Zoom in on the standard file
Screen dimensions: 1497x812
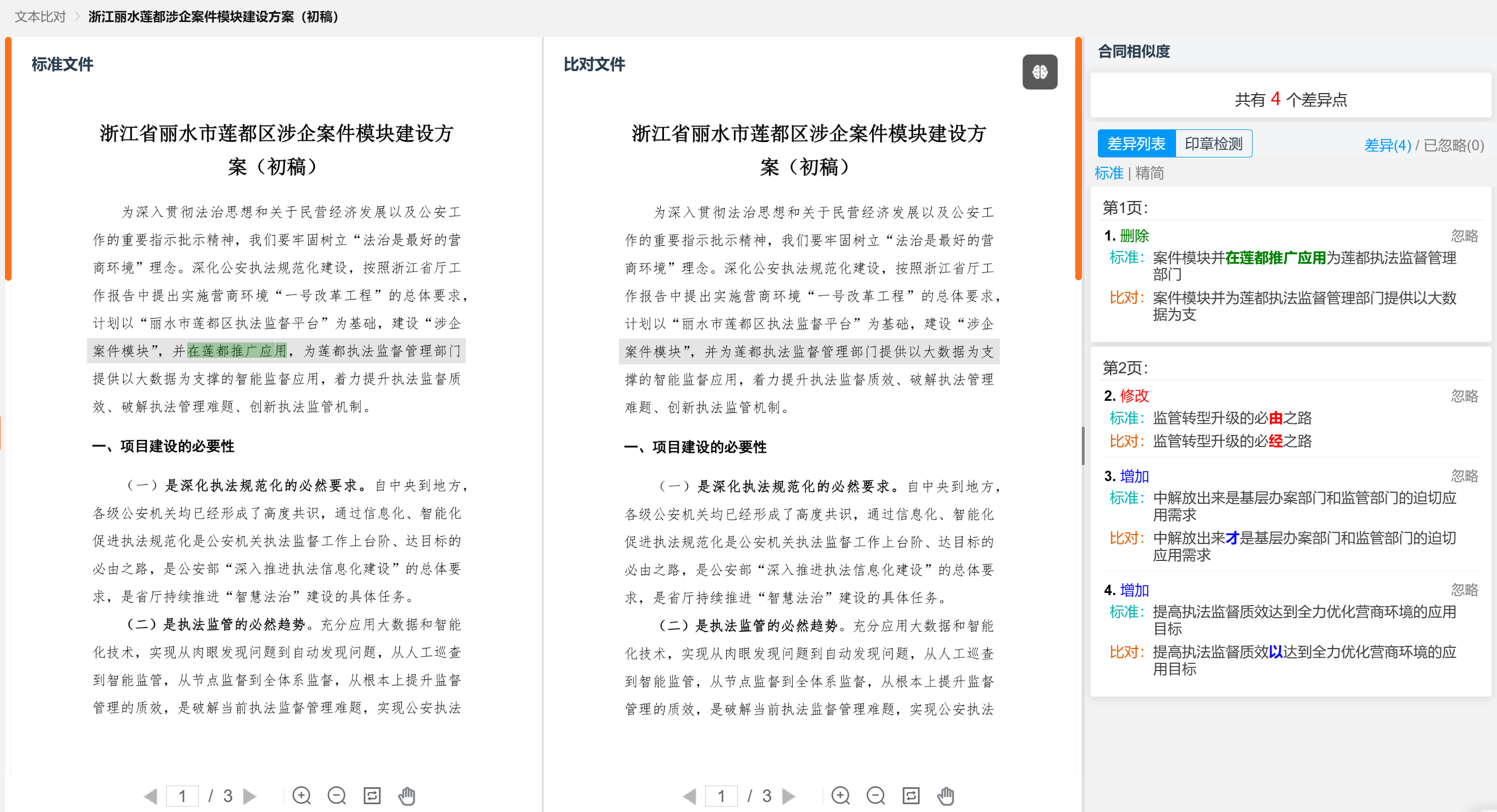point(302,795)
